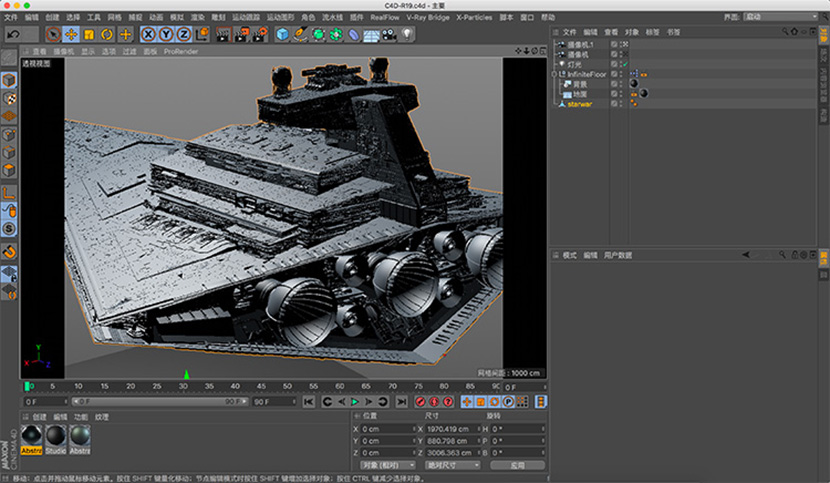Toggle Position keyframe recording
The image size is (830, 483).
click(466, 402)
